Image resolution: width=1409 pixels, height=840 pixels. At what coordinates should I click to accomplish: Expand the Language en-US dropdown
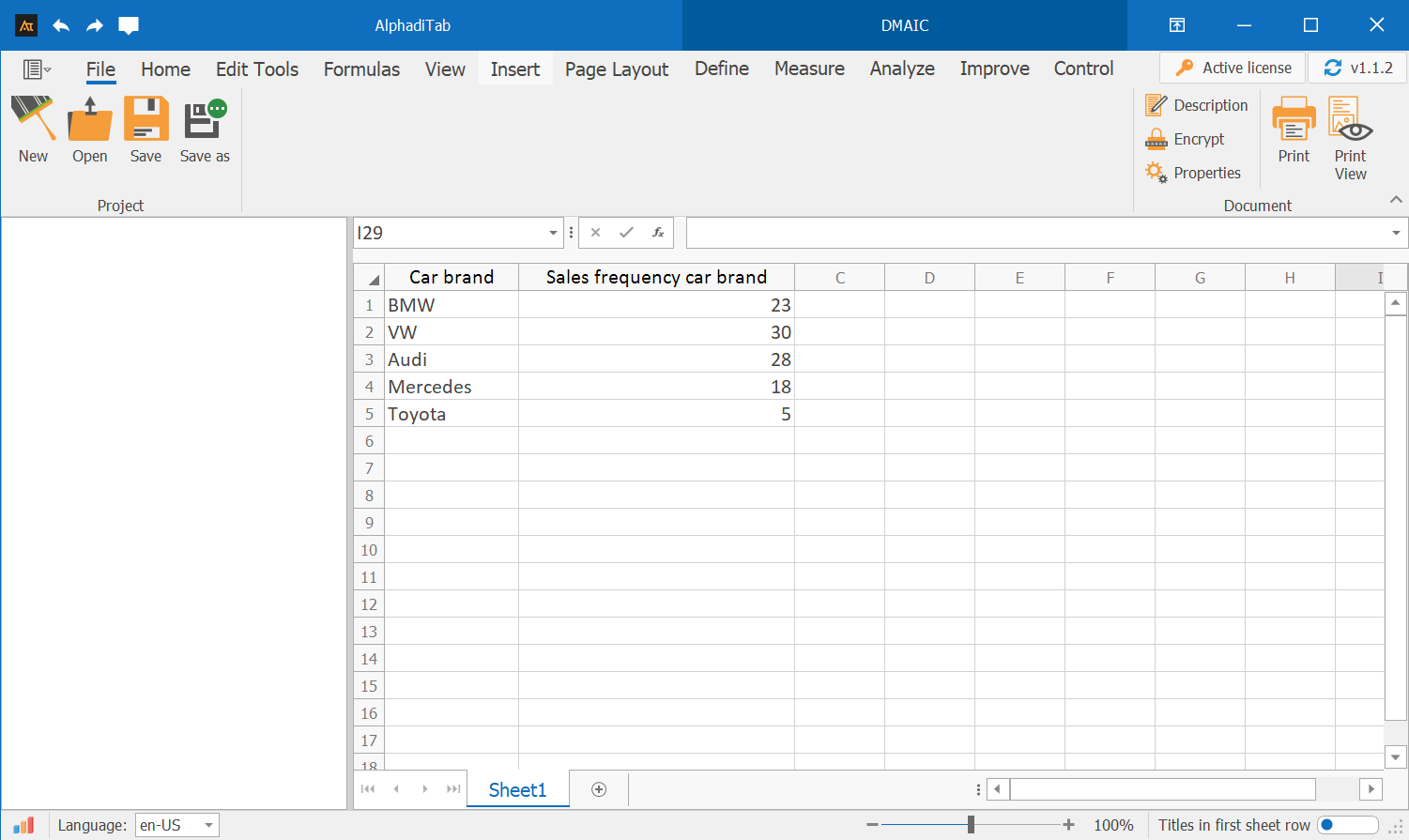click(x=208, y=826)
